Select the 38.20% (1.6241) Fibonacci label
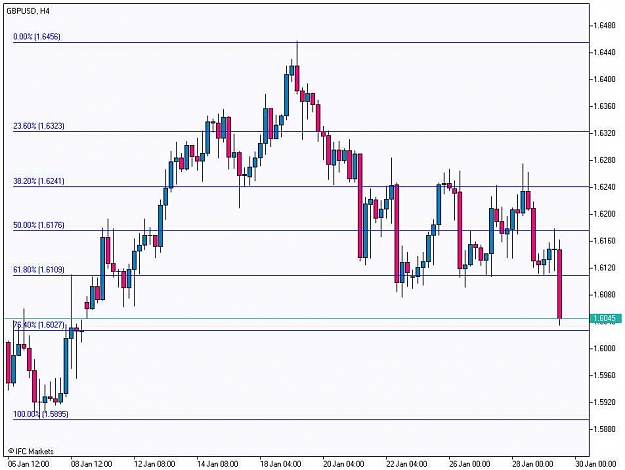The height and width of the screenshot is (470, 625). pos(39,181)
